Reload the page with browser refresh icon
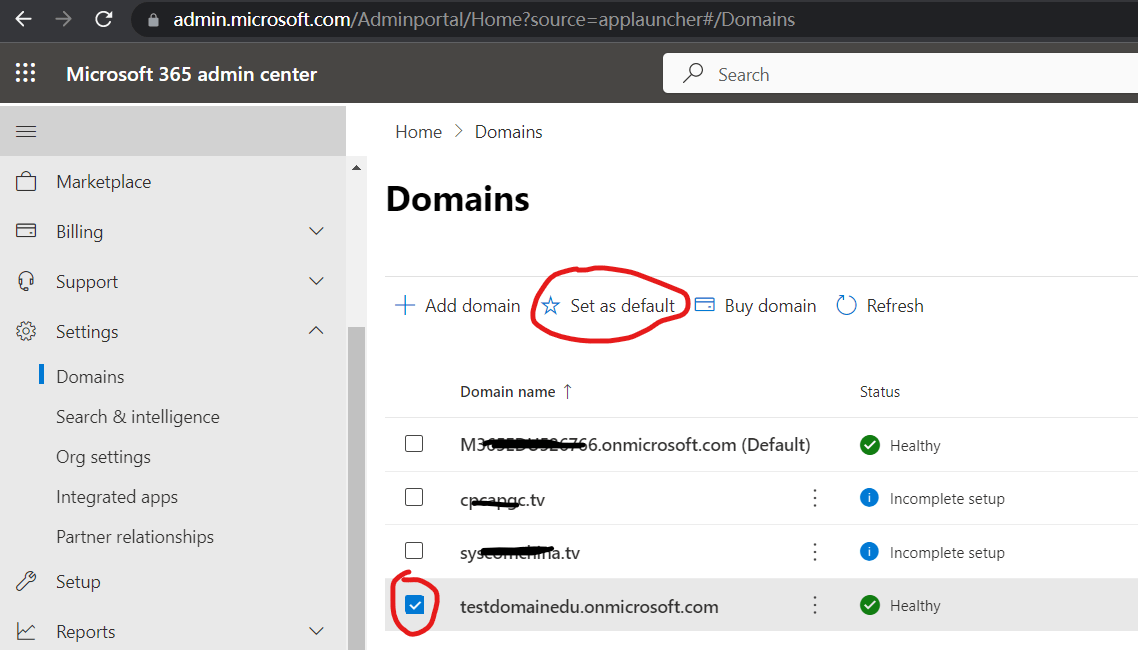Viewport: 1138px width, 650px height. point(104,19)
